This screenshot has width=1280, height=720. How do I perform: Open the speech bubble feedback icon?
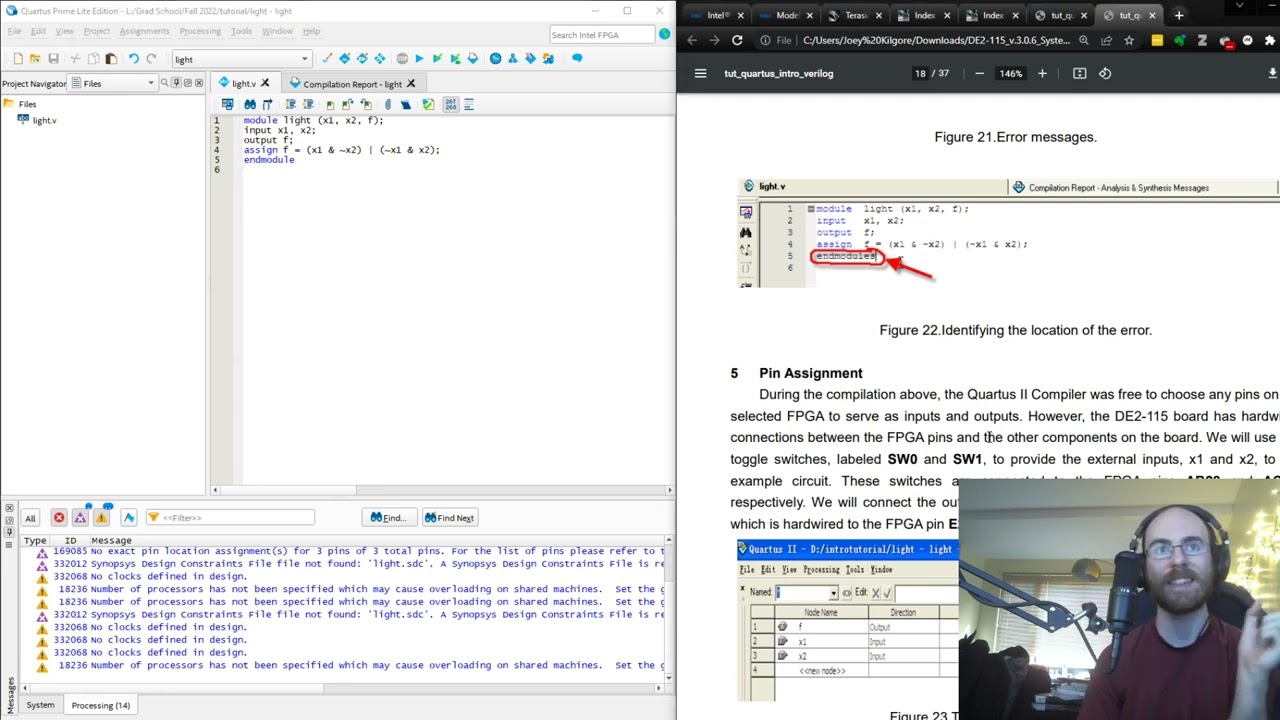[x=577, y=58]
